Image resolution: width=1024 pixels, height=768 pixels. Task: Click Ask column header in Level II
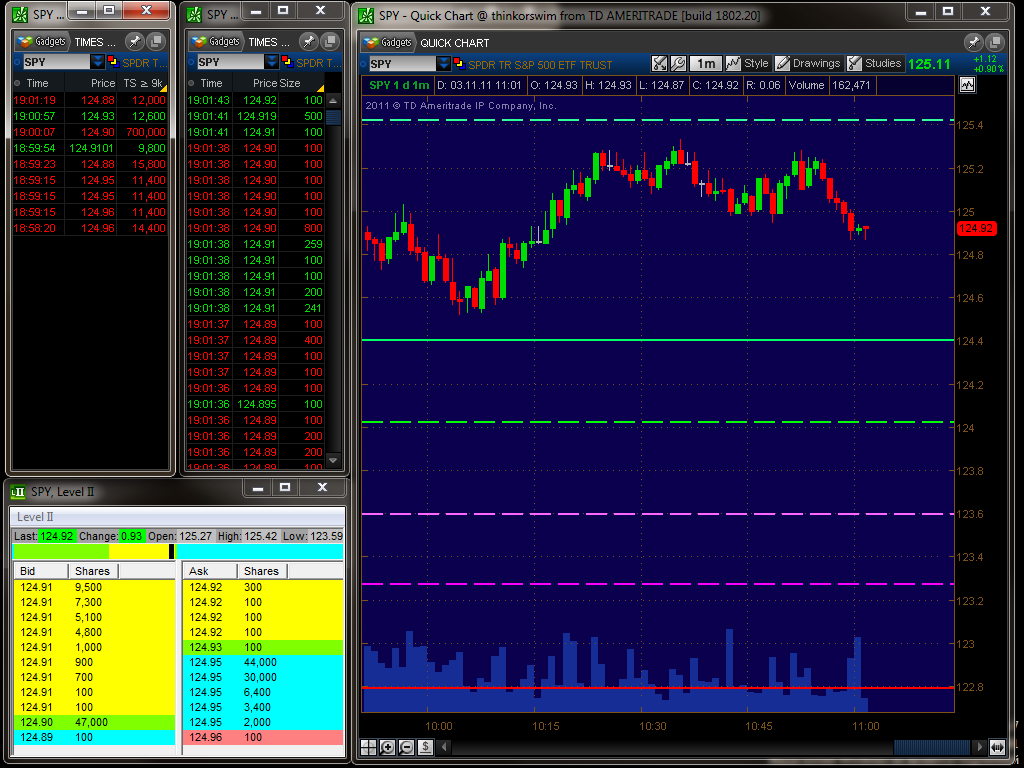click(211, 571)
